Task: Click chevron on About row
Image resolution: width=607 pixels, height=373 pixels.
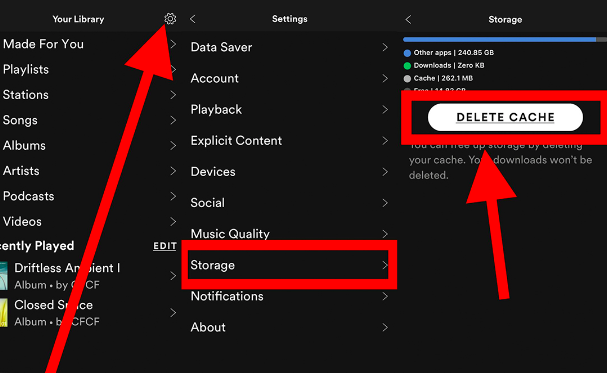Action: click(385, 327)
